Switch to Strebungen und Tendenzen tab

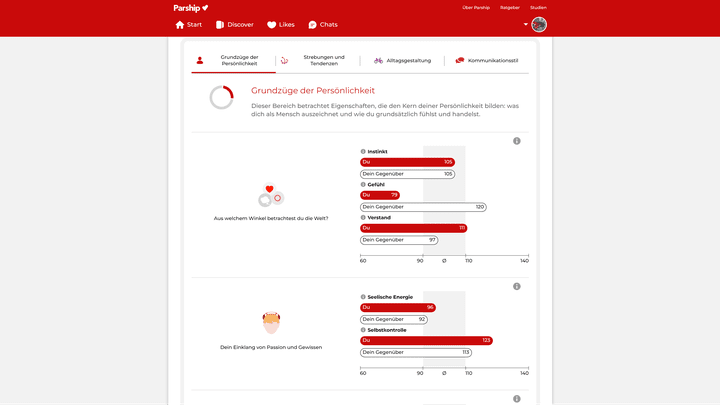tap(317, 60)
